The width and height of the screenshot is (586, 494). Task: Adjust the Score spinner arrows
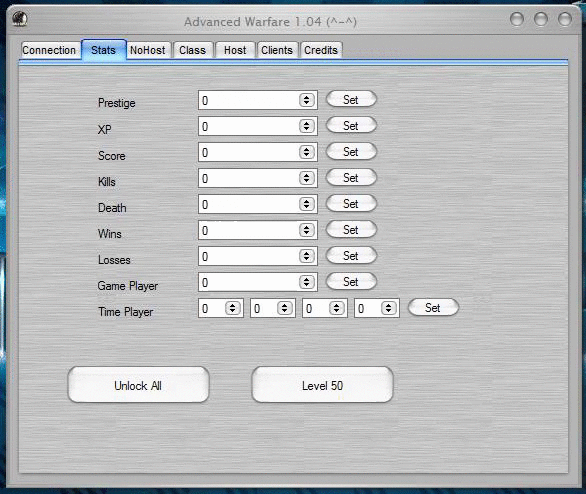tap(306, 152)
